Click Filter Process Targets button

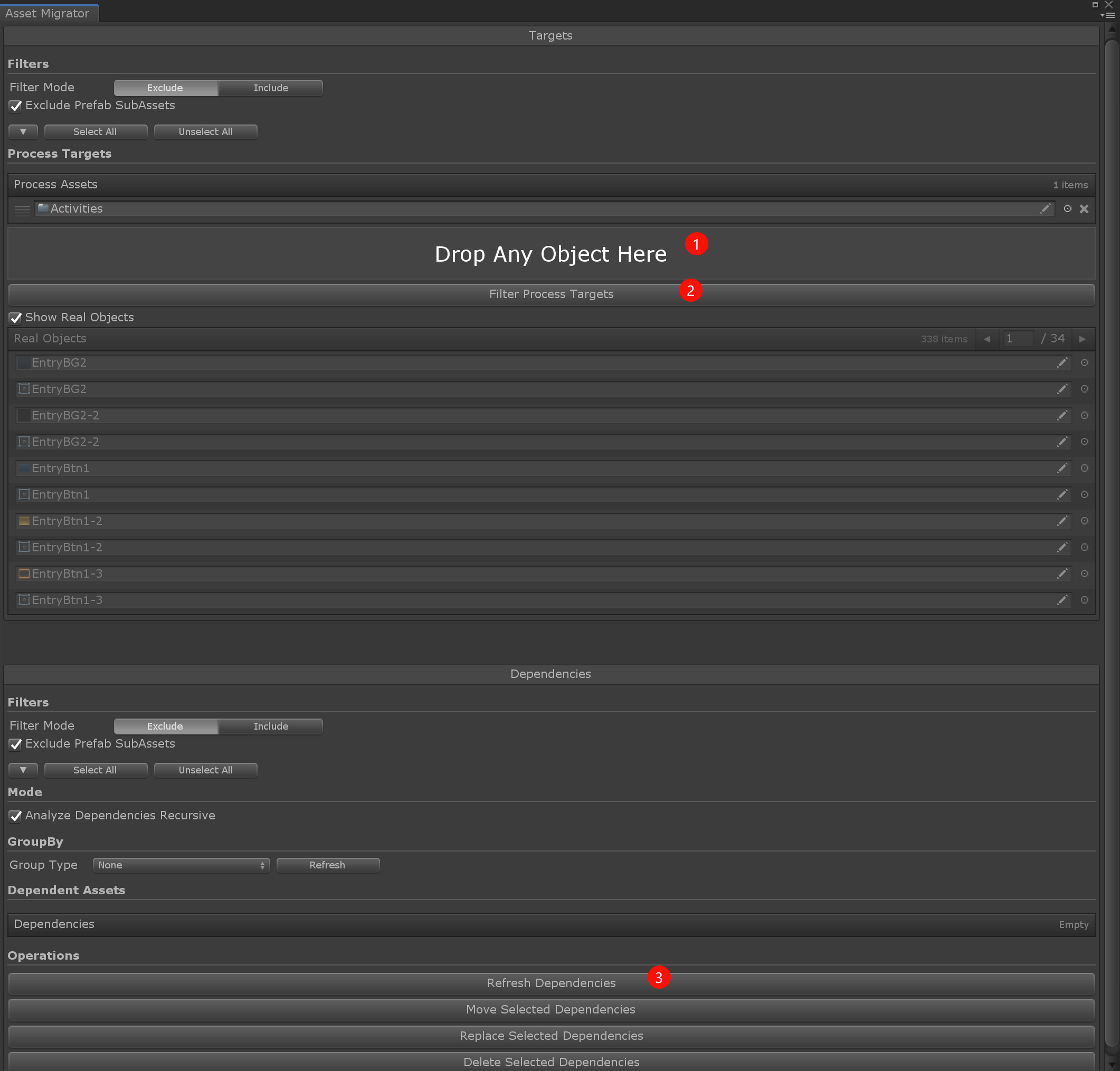550,294
